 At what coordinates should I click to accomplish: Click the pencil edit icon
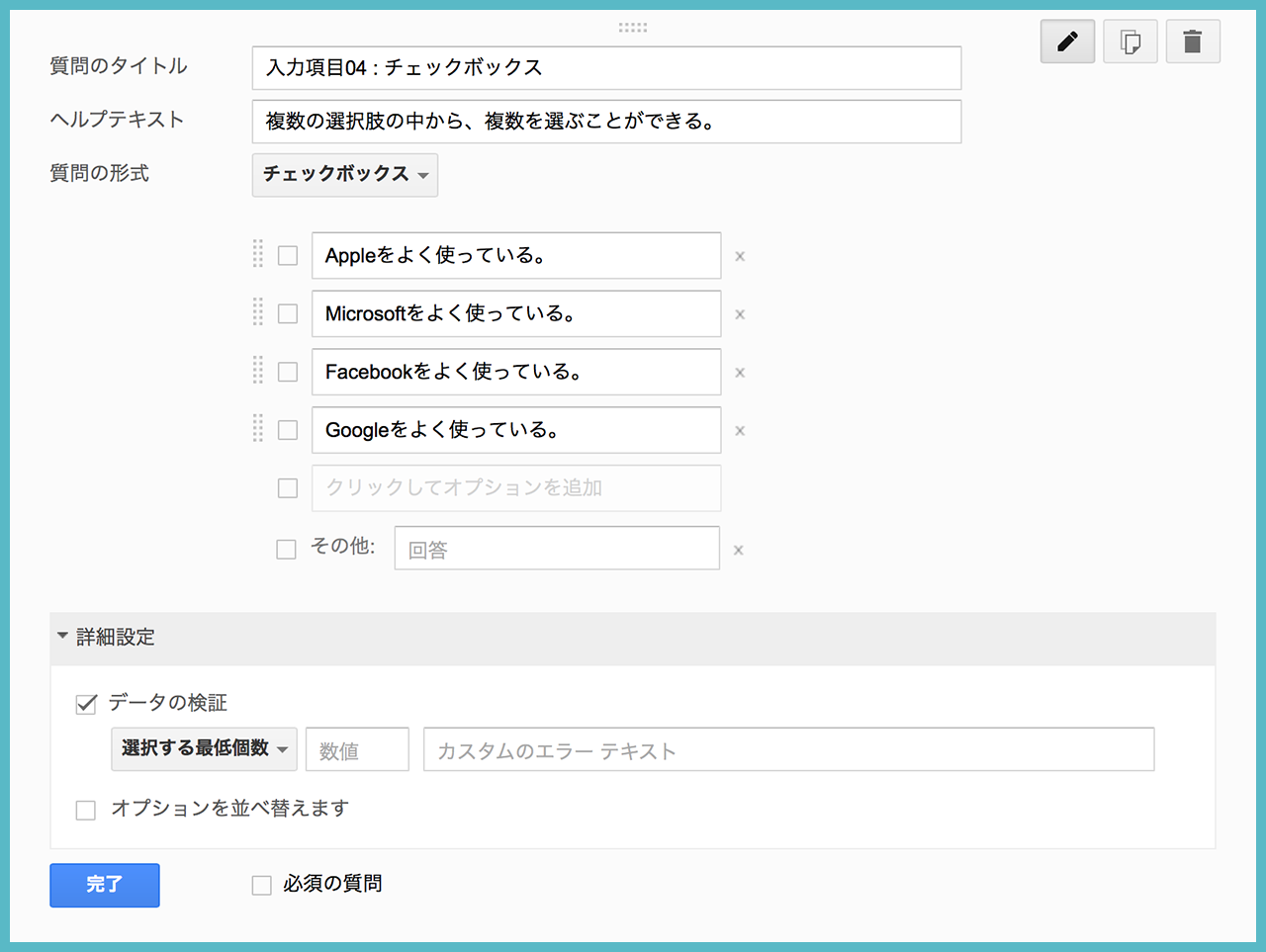[1067, 42]
